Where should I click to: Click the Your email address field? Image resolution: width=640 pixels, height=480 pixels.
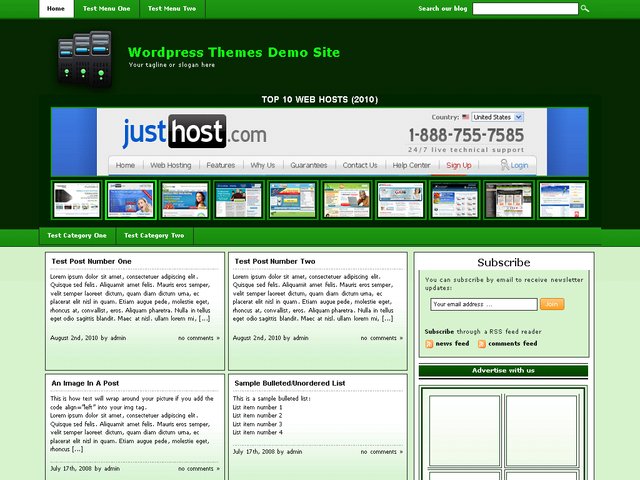[x=483, y=304]
